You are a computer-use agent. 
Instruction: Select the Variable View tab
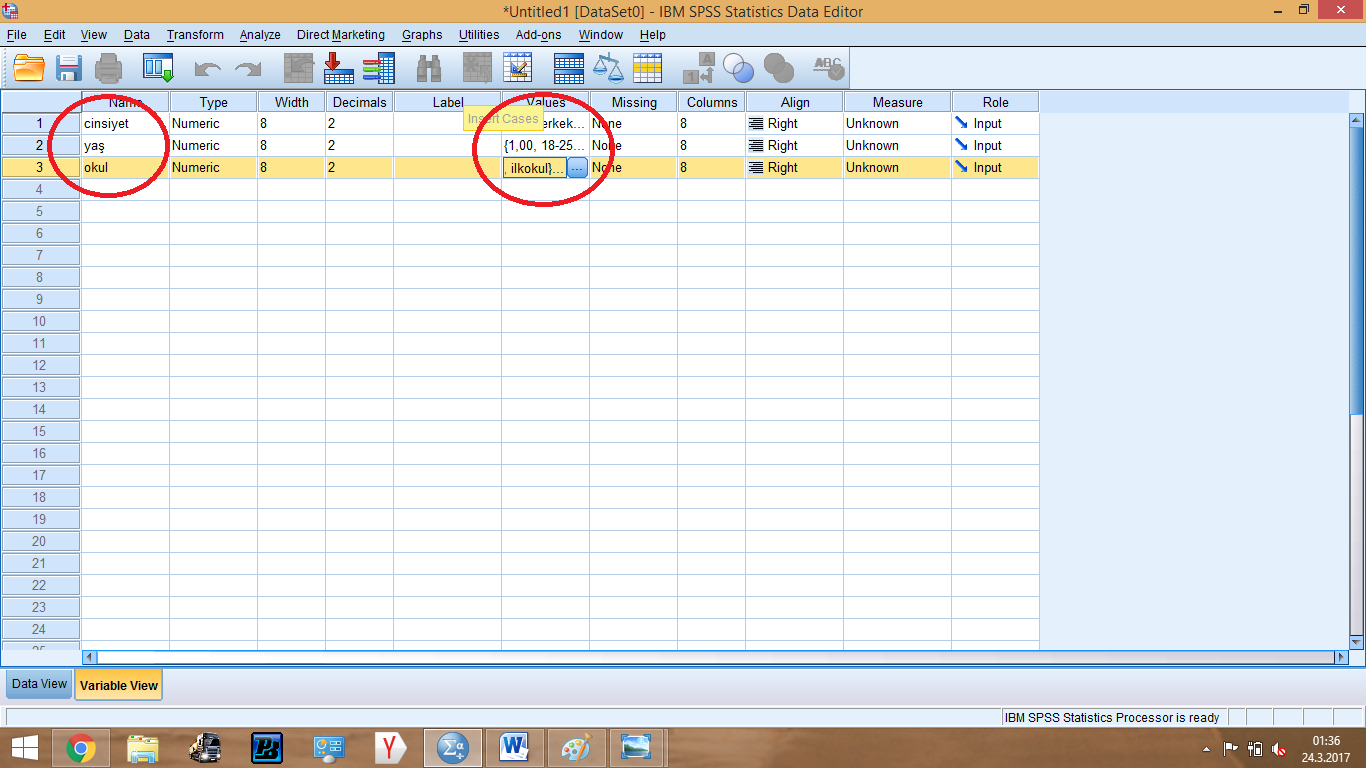coord(119,685)
